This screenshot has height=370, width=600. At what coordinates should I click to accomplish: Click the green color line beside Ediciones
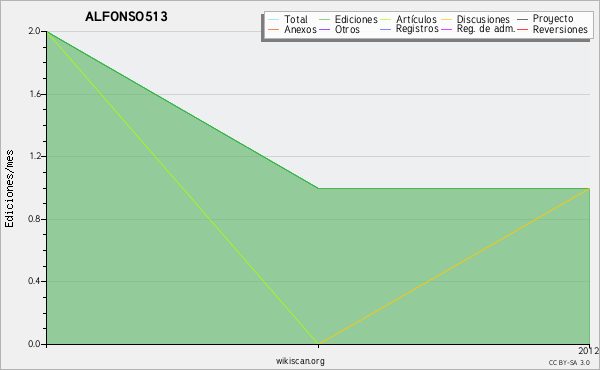pos(324,20)
